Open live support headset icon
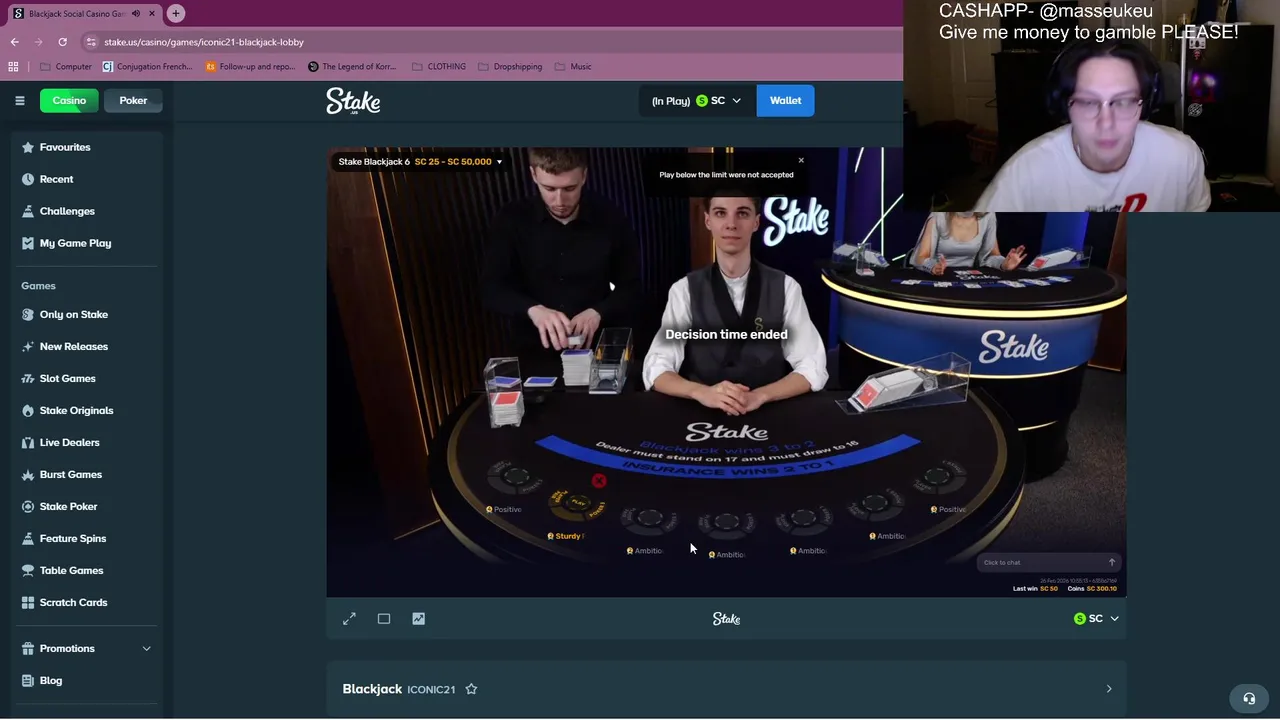This screenshot has height=720, width=1280. tap(1249, 699)
